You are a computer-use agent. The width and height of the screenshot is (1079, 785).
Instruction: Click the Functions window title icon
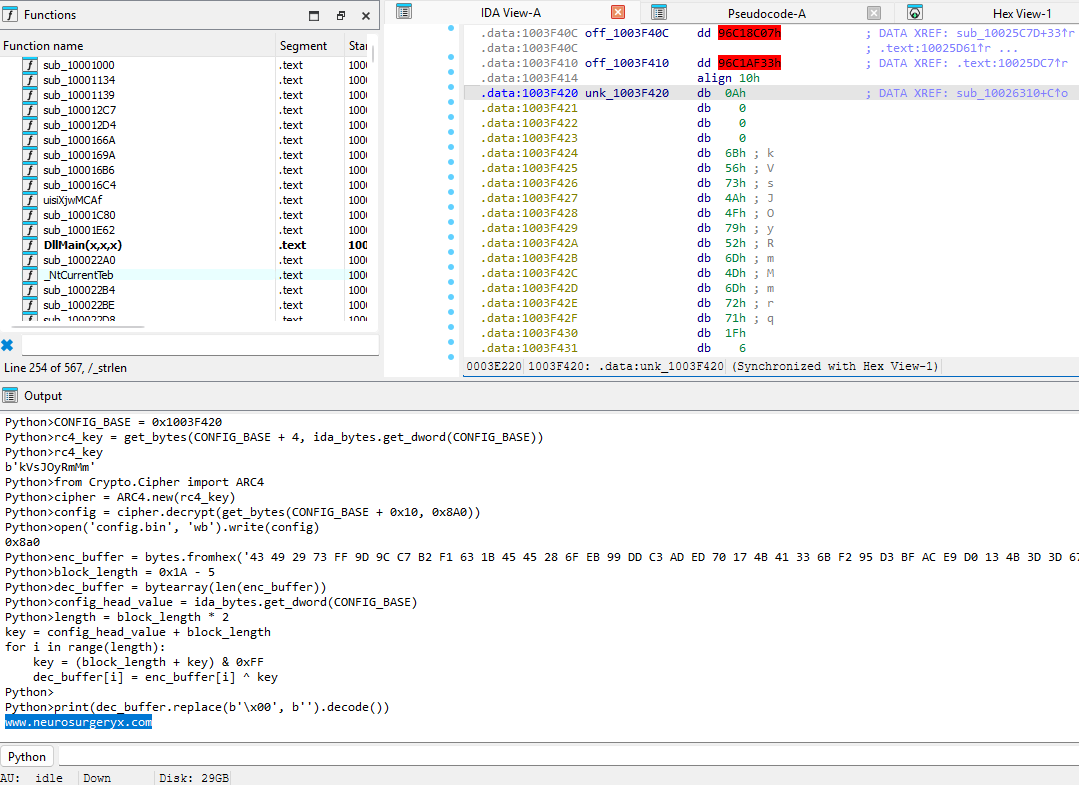pos(10,14)
